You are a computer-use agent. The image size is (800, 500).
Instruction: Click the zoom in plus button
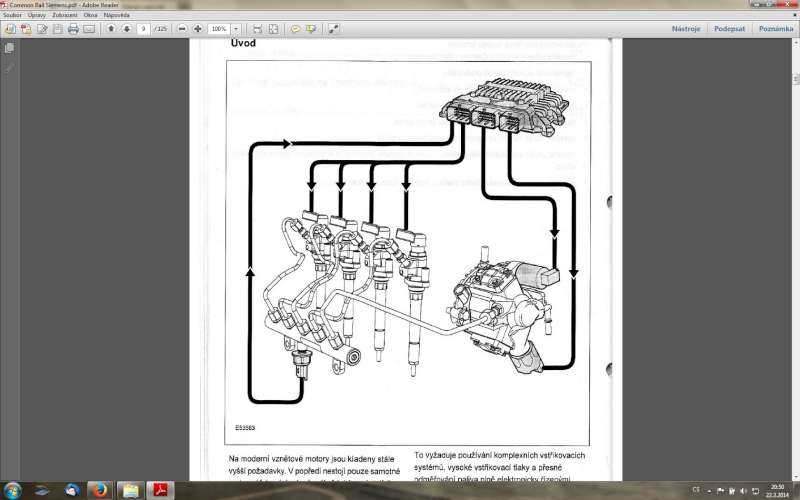tap(197, 29)
